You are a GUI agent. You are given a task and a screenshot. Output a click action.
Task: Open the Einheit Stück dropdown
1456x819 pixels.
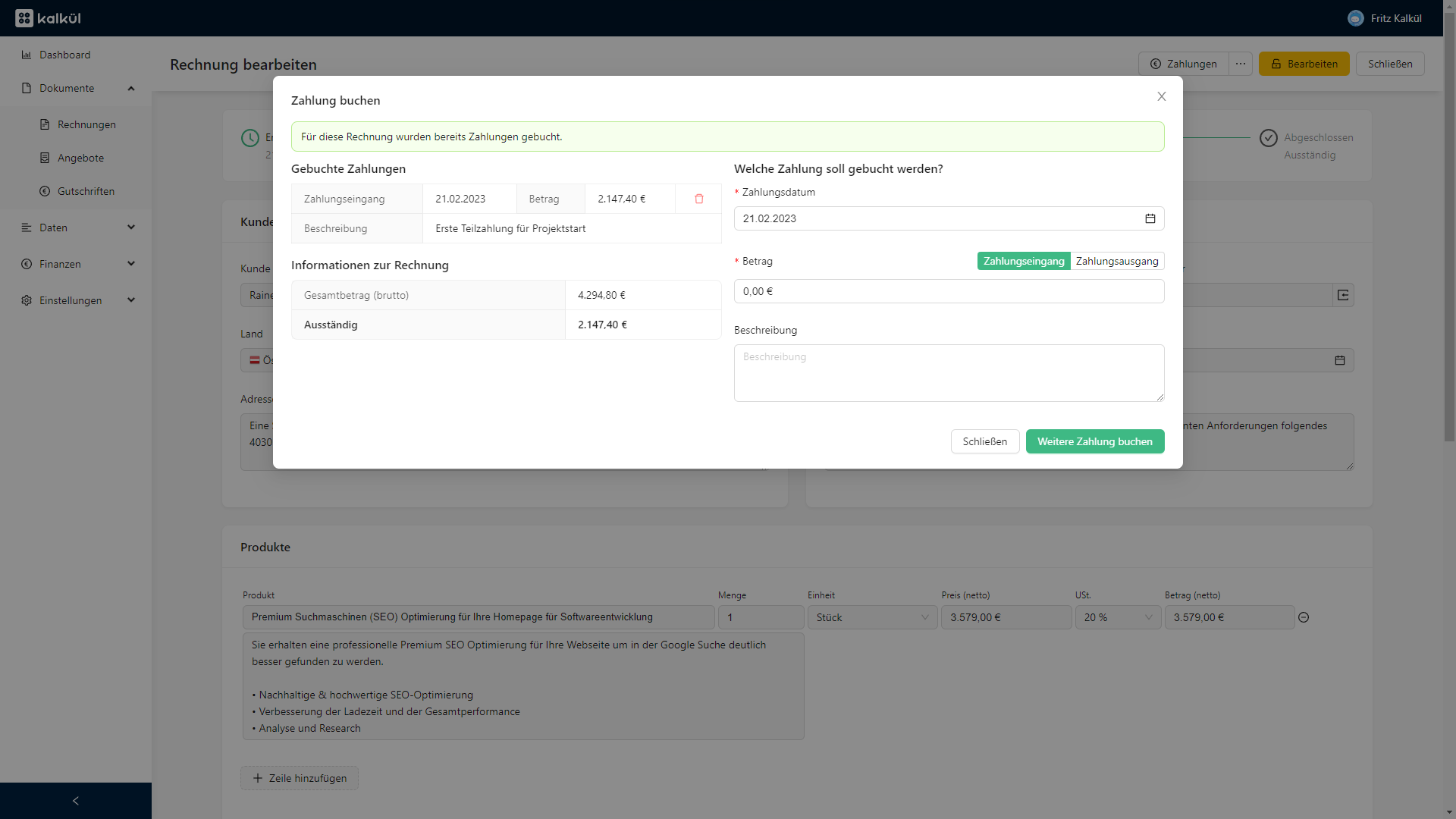coord(871,617)
